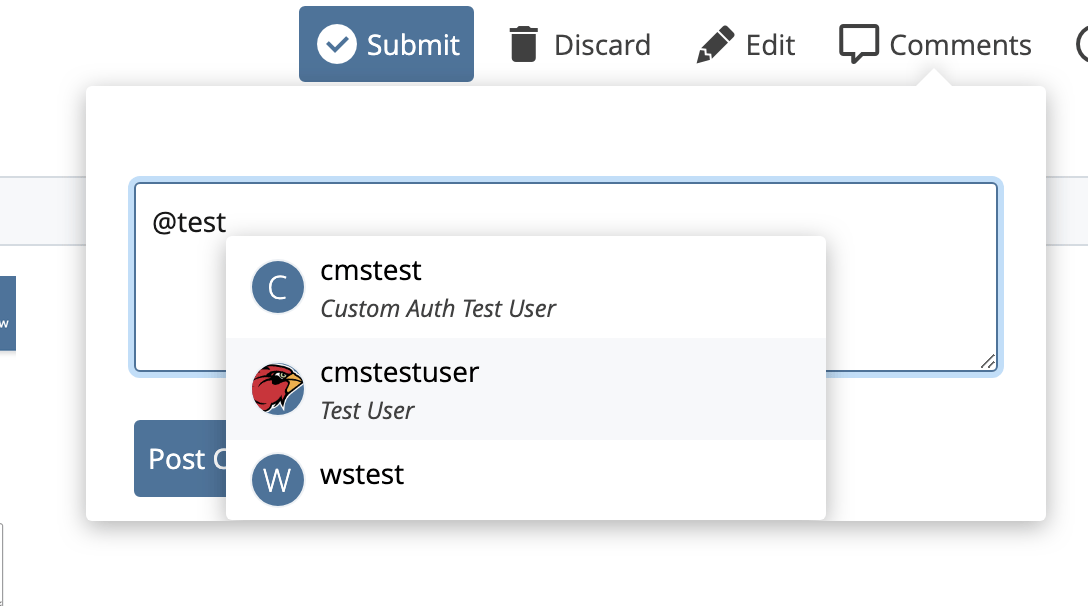This screenshot has height=606, width=1088.
Task: Choose wstest from the suggestion dropdown
Action: 362,474
